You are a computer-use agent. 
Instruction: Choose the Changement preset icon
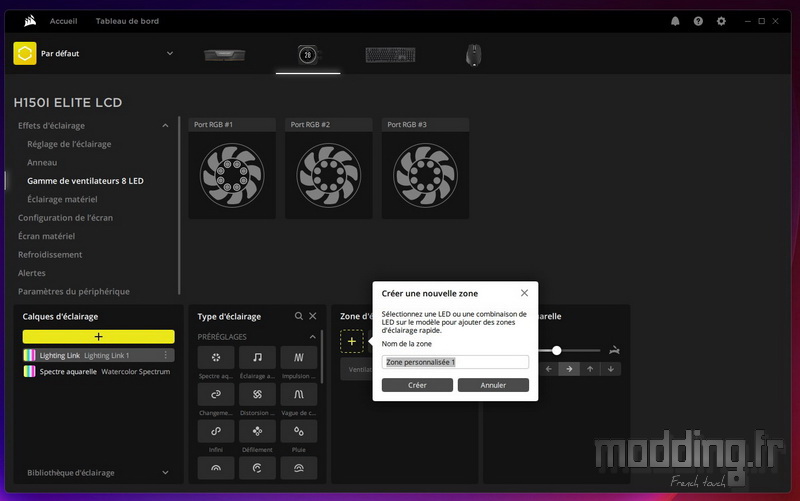click(x=216, y=394)
